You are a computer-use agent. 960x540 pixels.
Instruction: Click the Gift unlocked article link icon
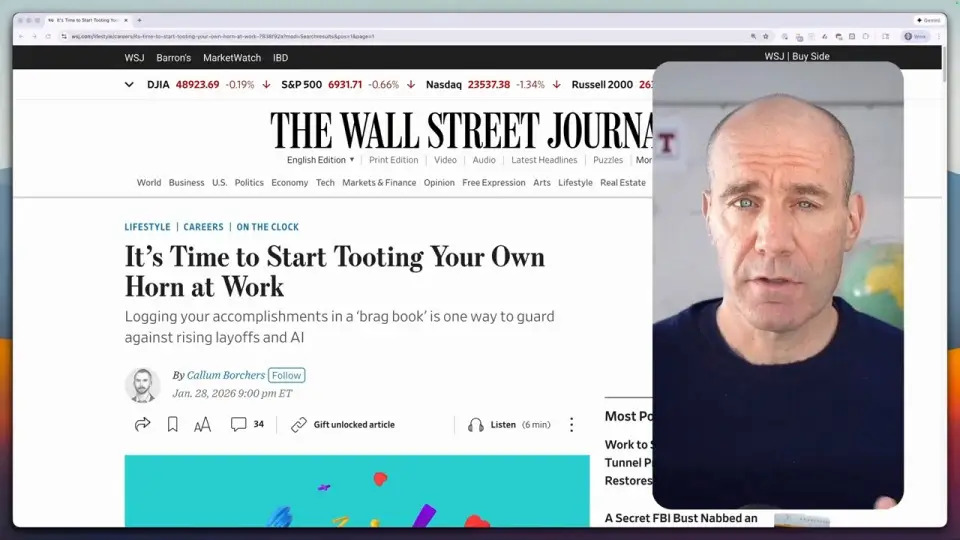[299, 425]
